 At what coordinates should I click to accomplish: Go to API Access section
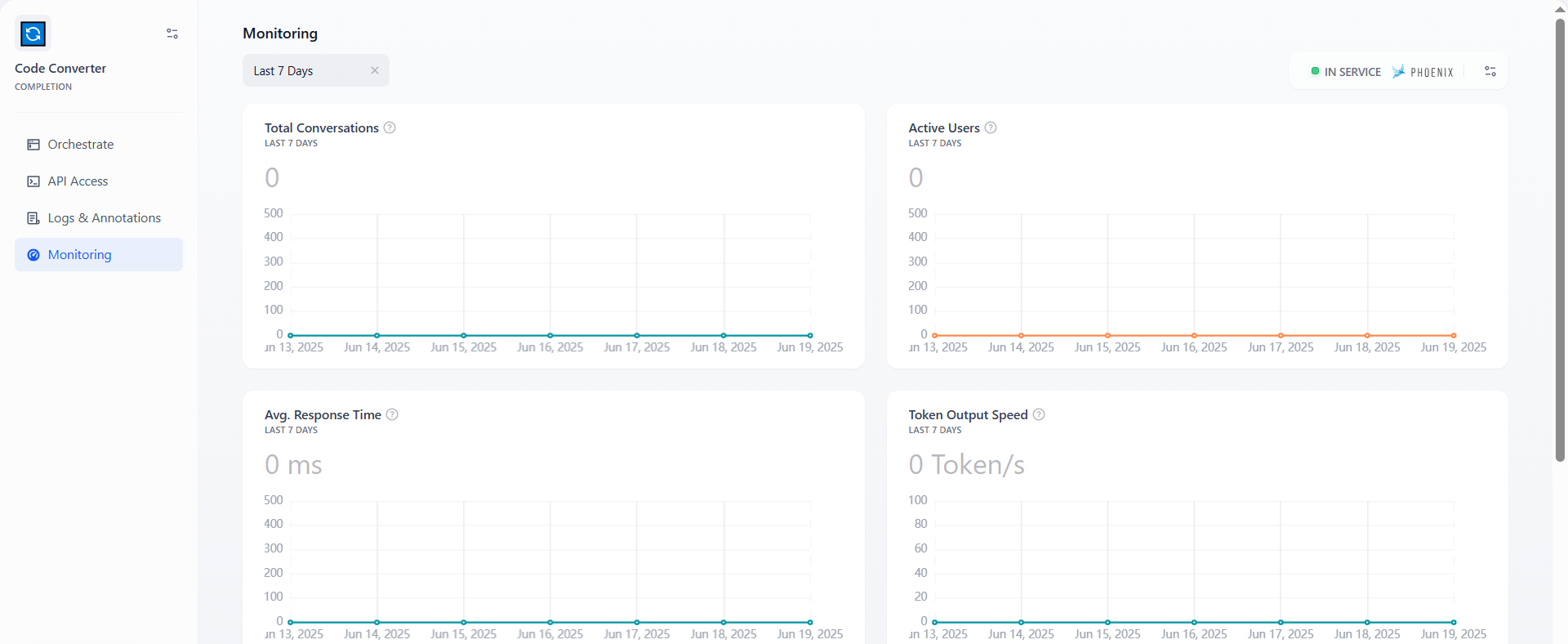(78, 181)
